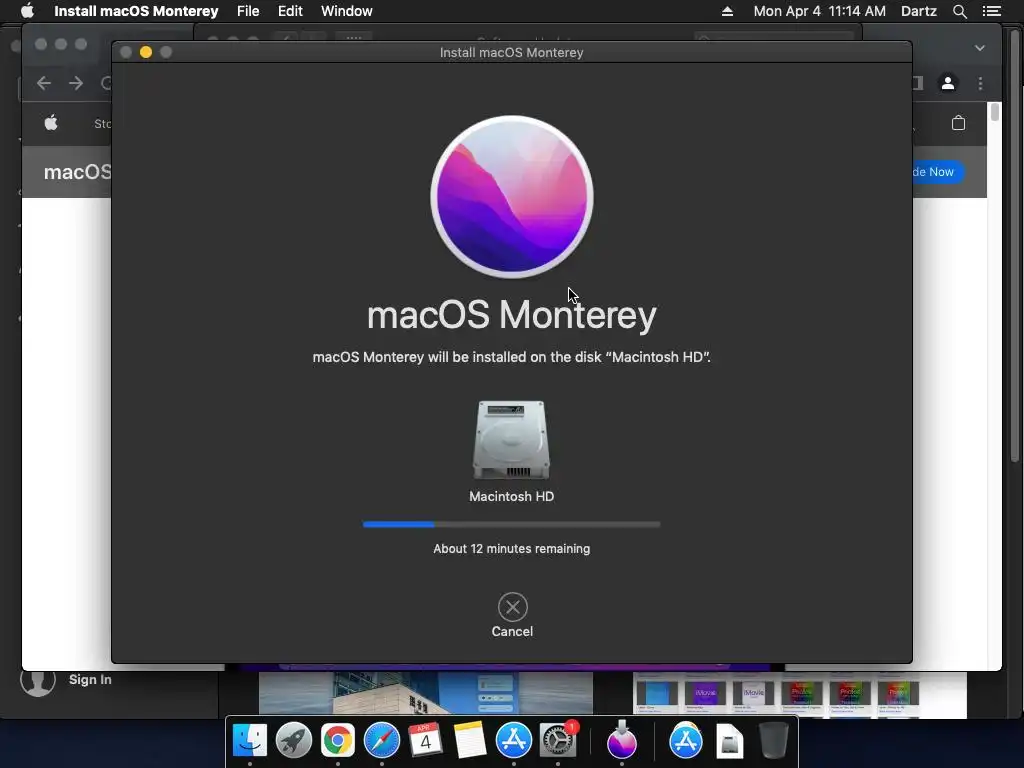Open System Preferences with update badge
The image size is (1024, 768).
(558, 741)
